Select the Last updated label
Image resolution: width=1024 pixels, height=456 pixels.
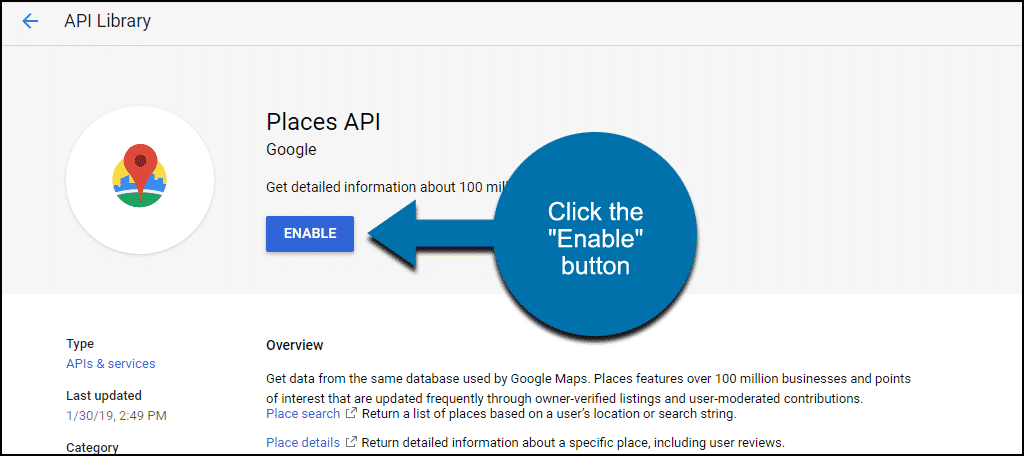tap(104, 395)
